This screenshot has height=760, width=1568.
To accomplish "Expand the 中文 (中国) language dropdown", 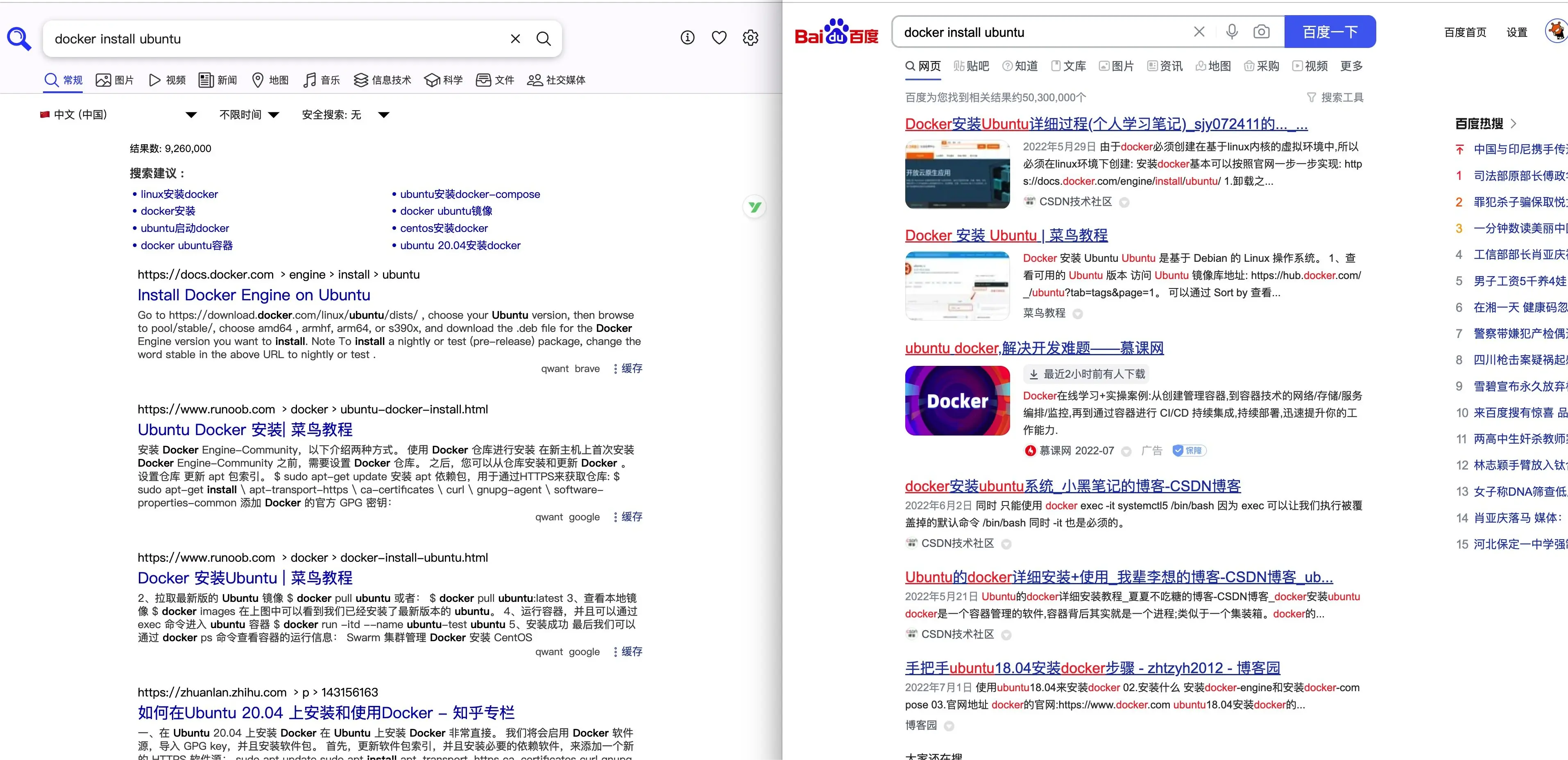I will [x=119, y=114].
